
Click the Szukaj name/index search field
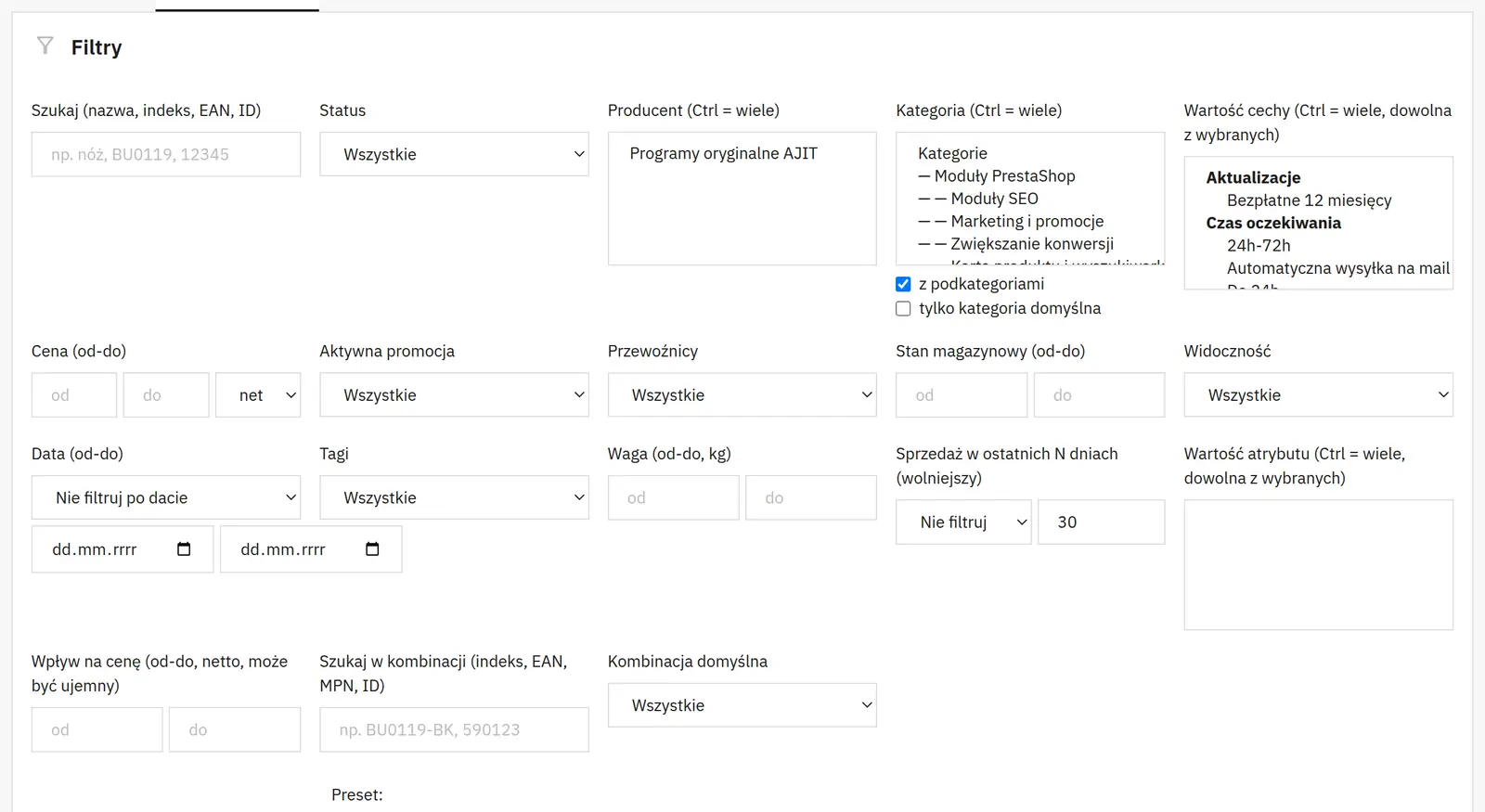click(166, 154)
